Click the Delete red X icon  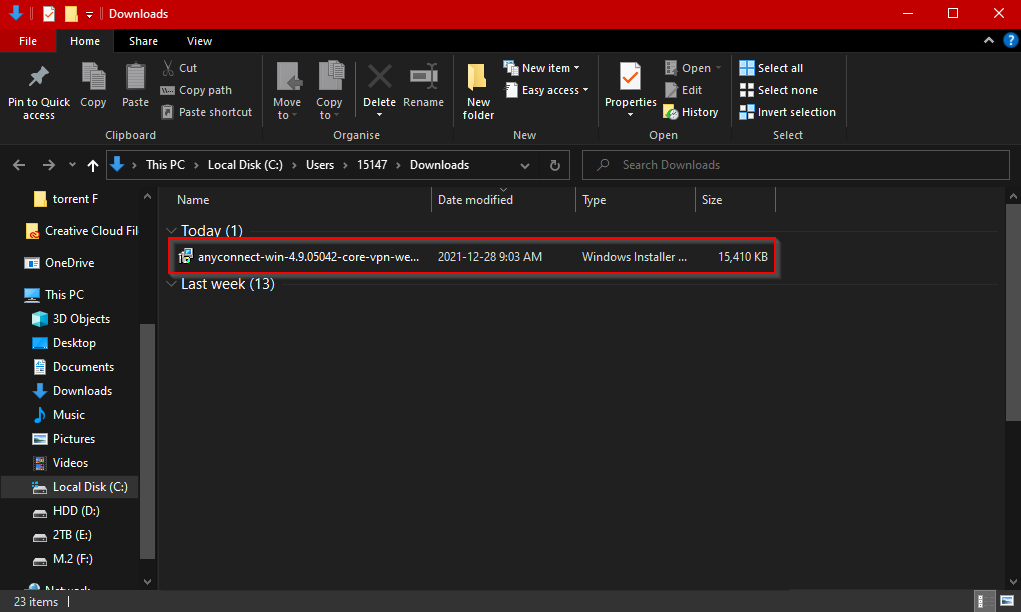(x=380, y=77)
